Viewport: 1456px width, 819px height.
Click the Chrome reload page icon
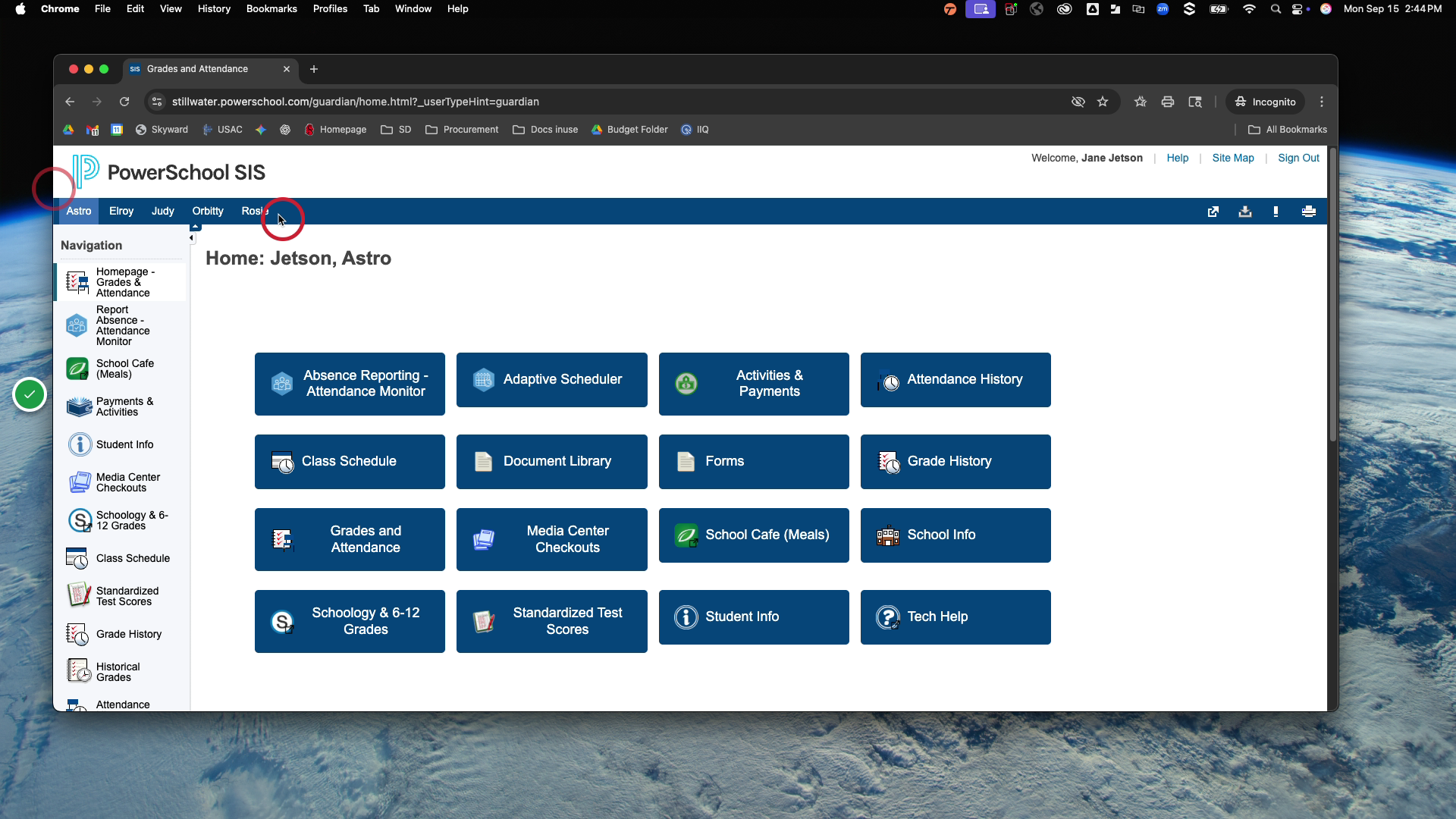point(124,102)
